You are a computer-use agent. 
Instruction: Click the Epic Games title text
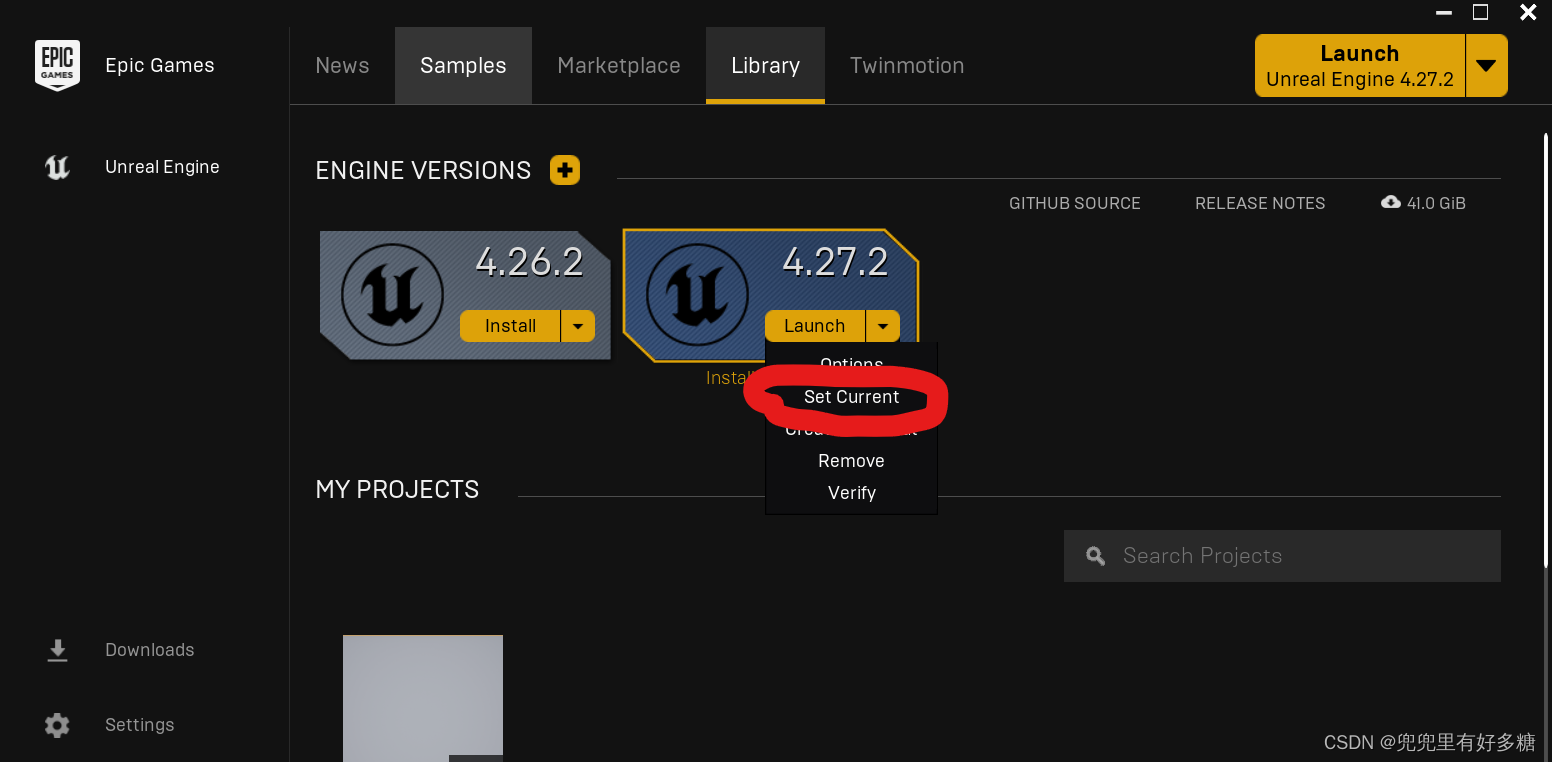click(160, 66)
